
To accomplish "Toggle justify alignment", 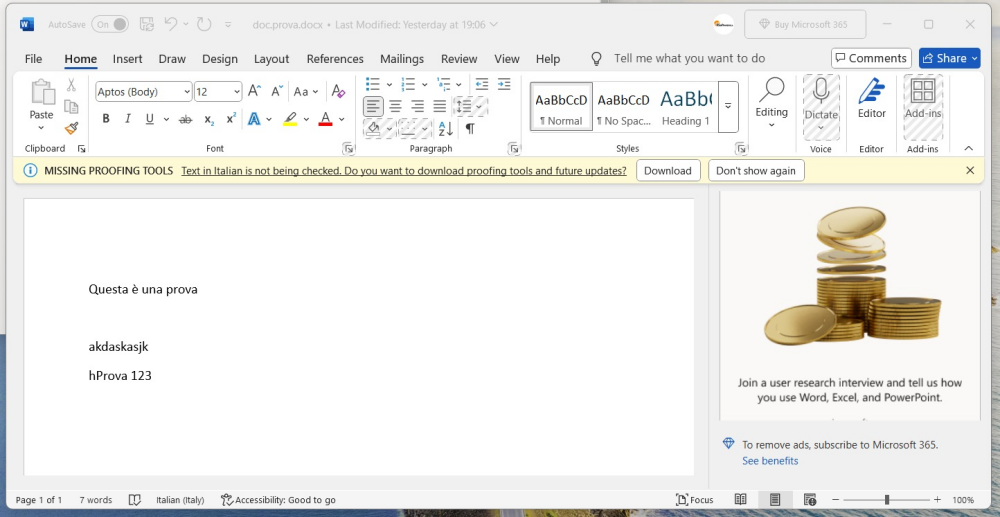I will 440,106.
